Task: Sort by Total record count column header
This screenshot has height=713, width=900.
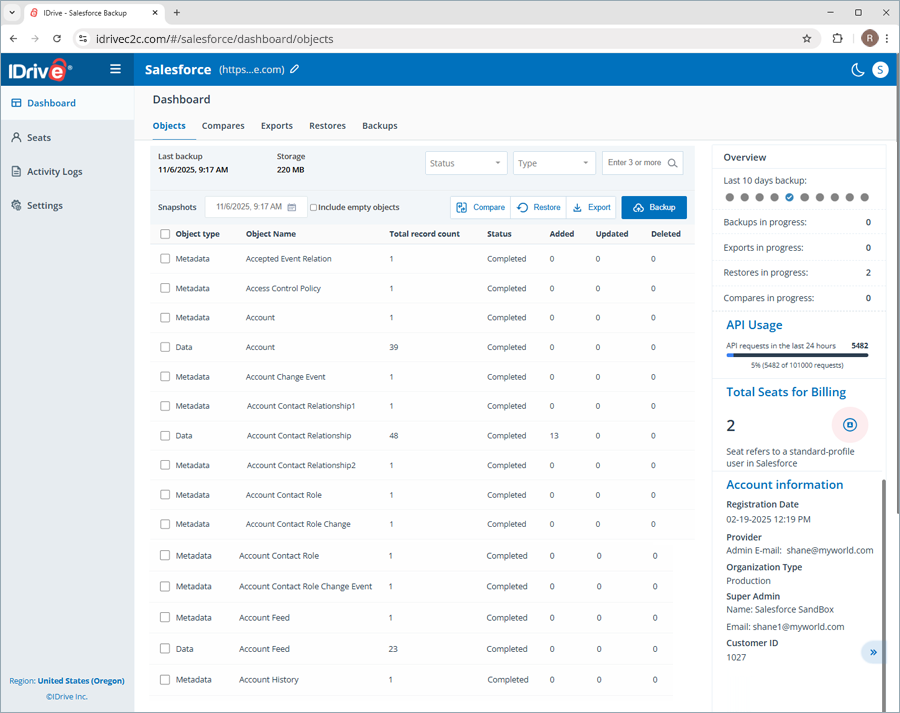Action: coord(424,234)
